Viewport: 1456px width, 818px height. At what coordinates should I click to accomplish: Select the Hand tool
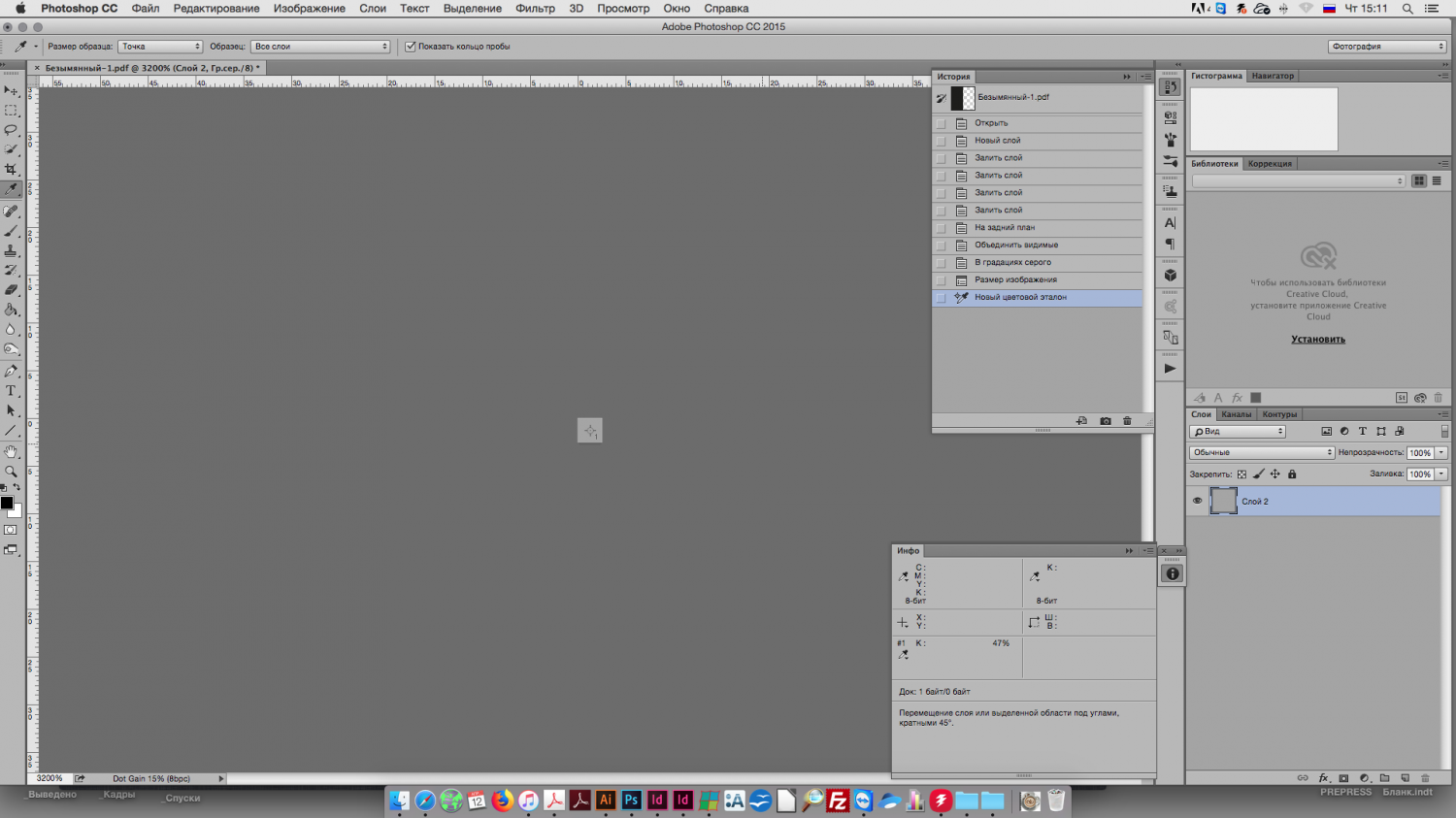point(12,451)
